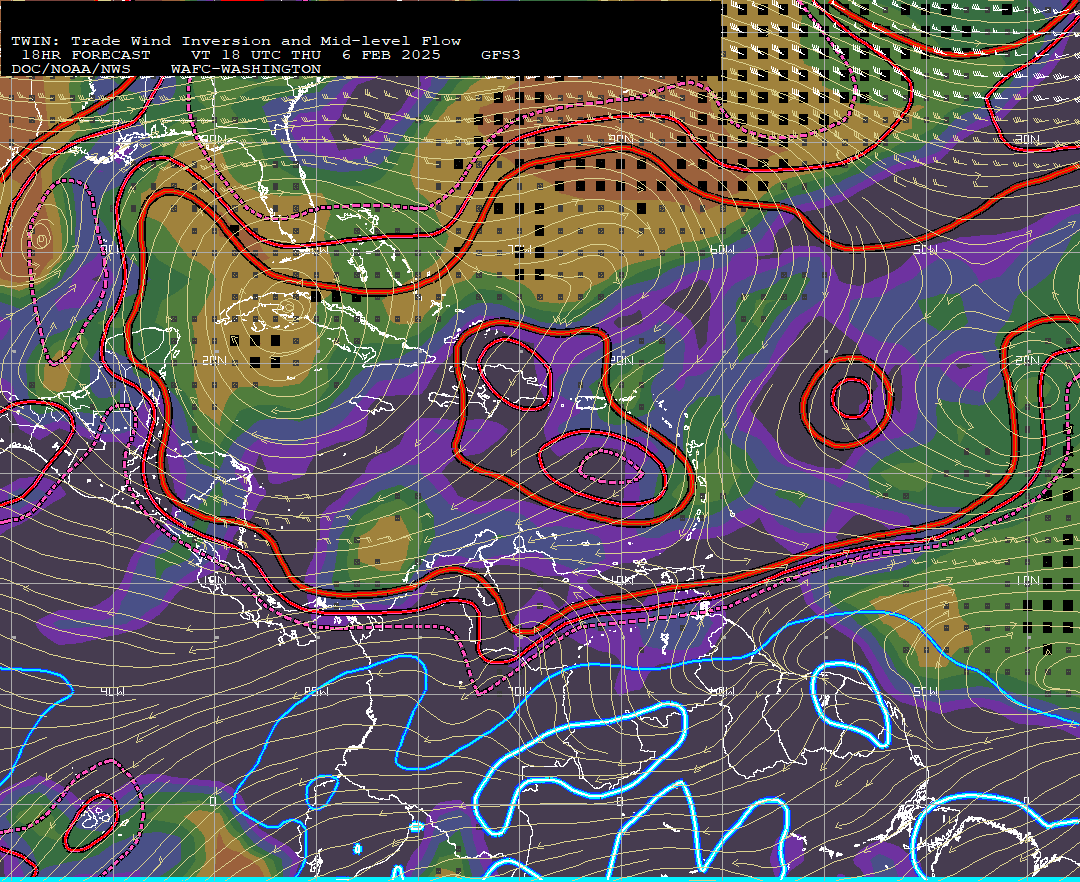Click the 30N label on the 65W meridian
This screenshot has height=882, width=1080.
click(x=621, y=139)
